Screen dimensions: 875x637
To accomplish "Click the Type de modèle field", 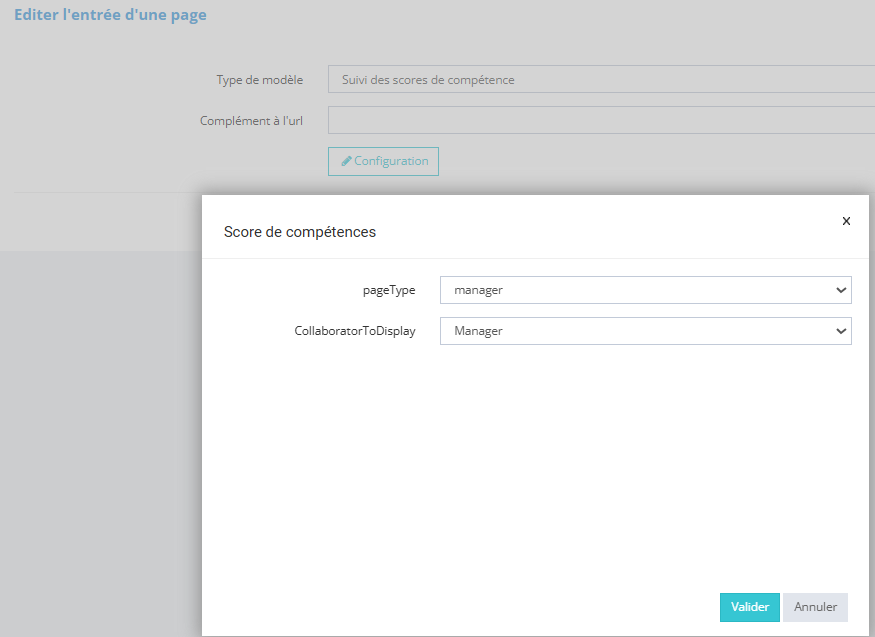I will pos(600,80).
